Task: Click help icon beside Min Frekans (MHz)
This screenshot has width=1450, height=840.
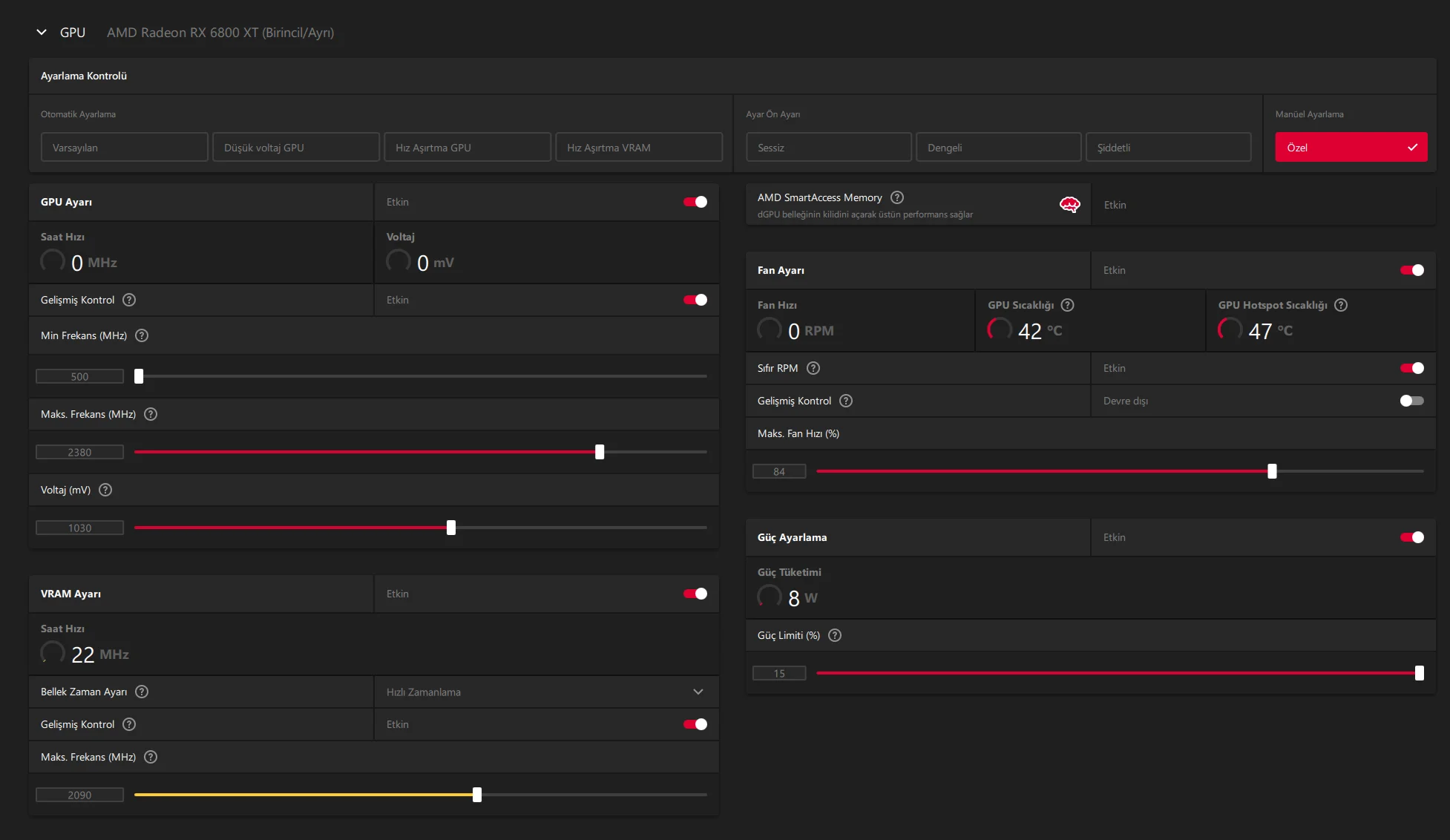Action: tap(142, 335)
